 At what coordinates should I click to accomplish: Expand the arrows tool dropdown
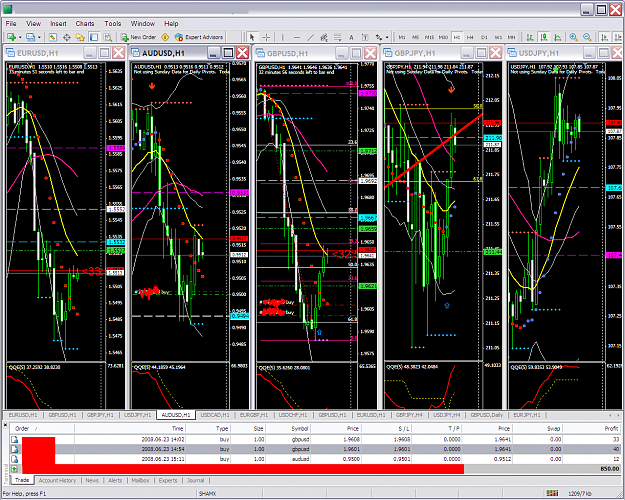pos(387,37)
